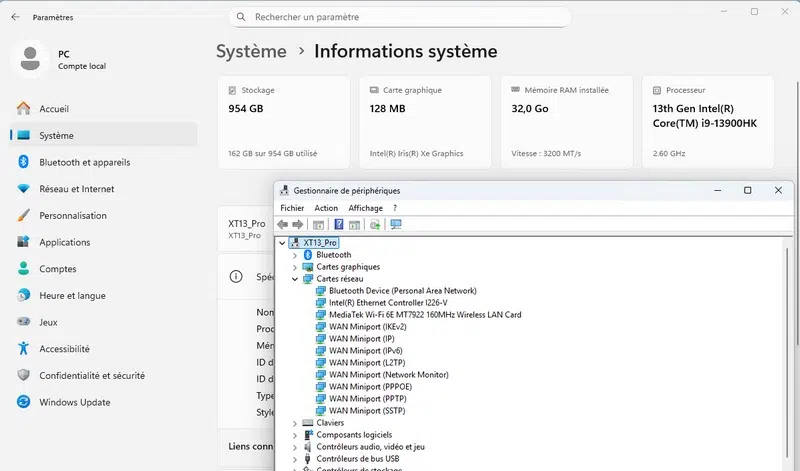Open Bluetooth et appareils settings
The width and height of the screenshot is (800, 471).
84,162
